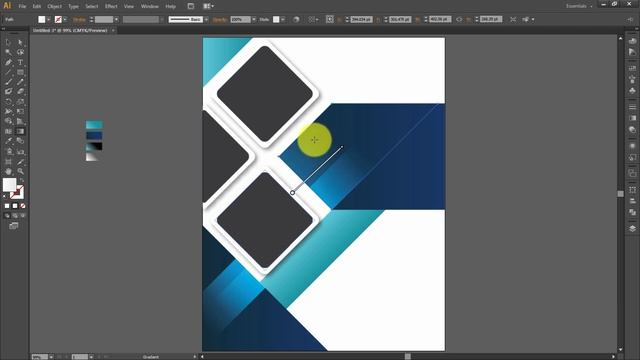This screenshot has width=640, height=360.
Task: Open the Opacity panel link in control bar
Action: [220, 19]
